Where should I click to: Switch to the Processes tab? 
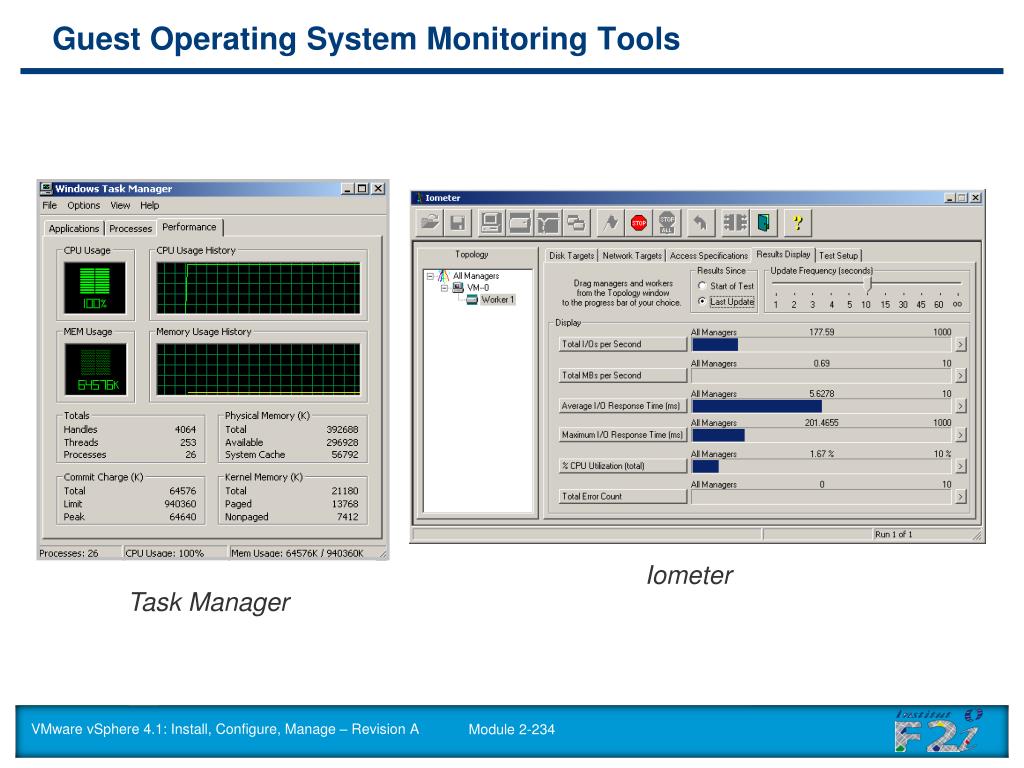[131, 229]
